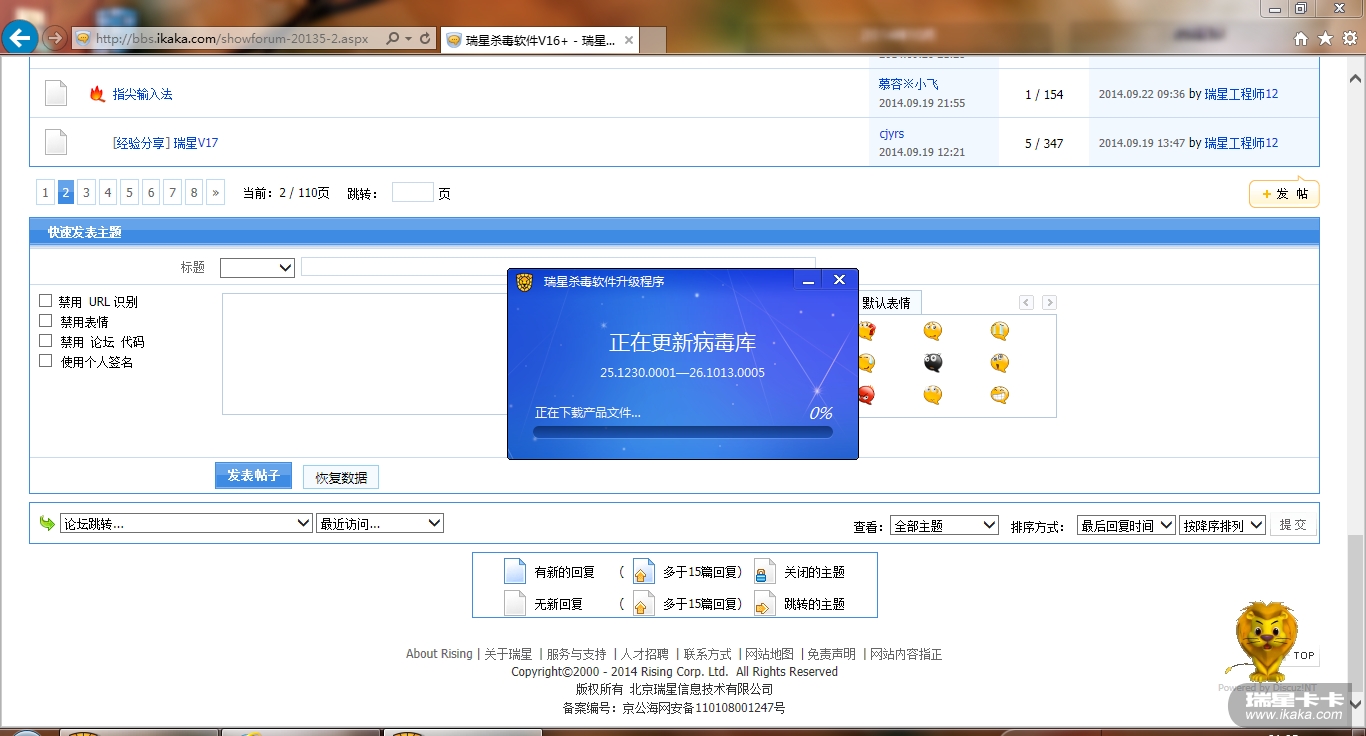Open the 论坛跳转 dropdown
1366x736 pixels.
pos(187,523)
